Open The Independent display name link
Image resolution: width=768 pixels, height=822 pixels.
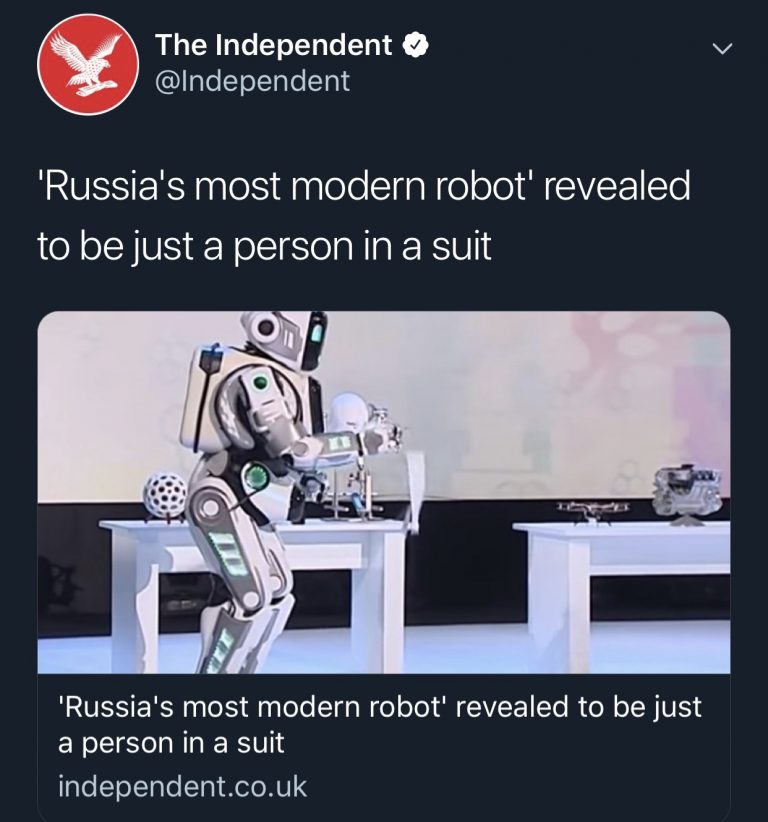pos(273,45)
